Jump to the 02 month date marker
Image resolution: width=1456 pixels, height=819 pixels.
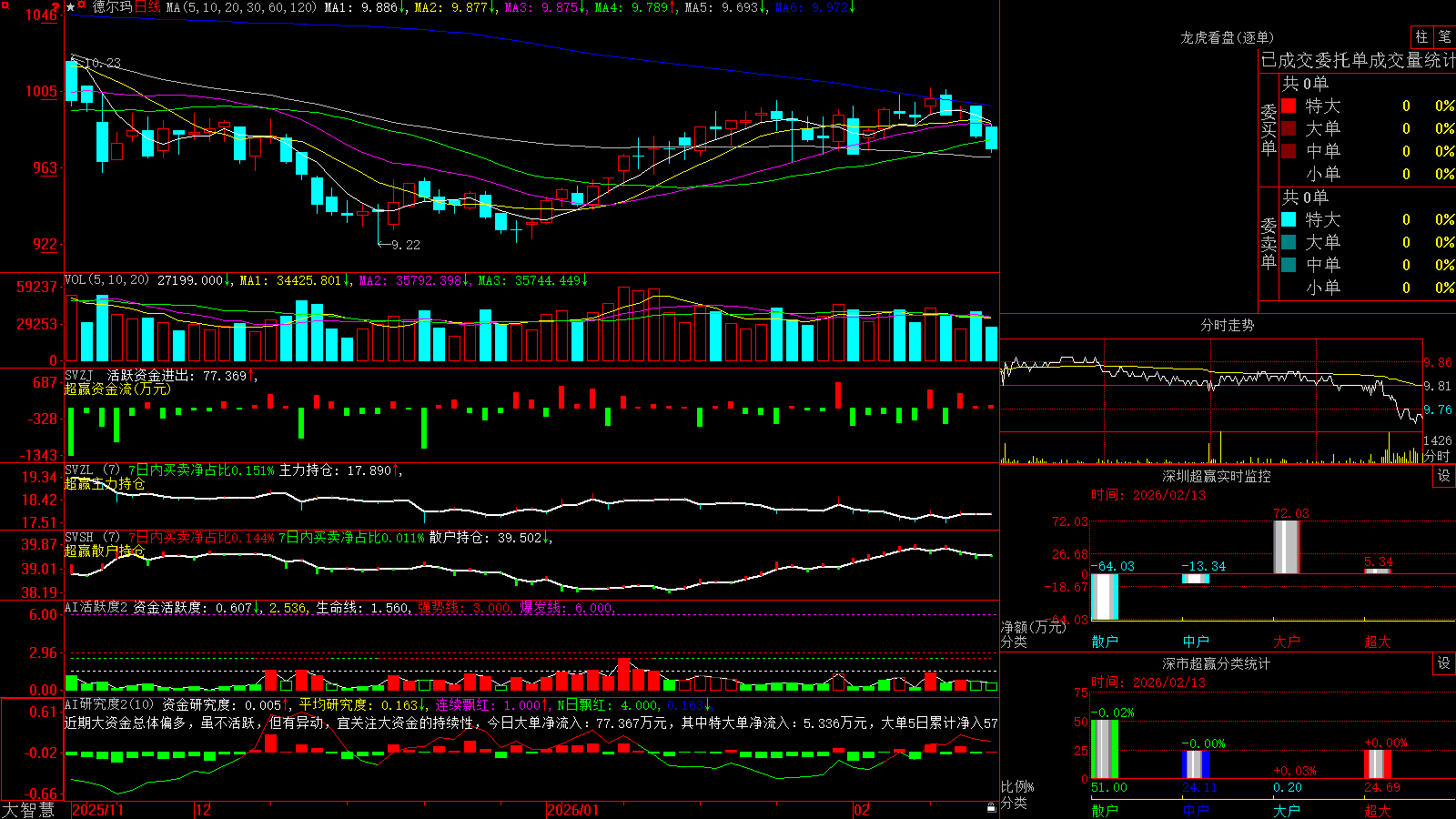coord(861,810)
